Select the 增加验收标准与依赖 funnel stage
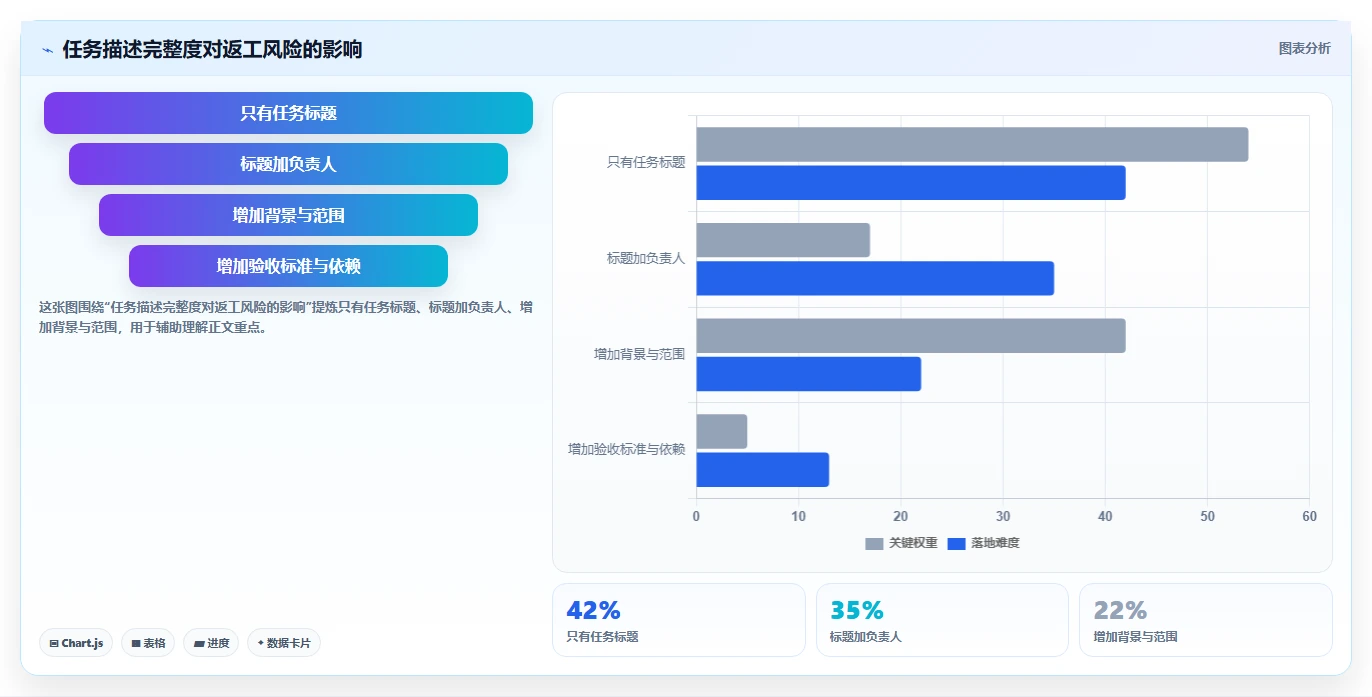 coord(288,266)
